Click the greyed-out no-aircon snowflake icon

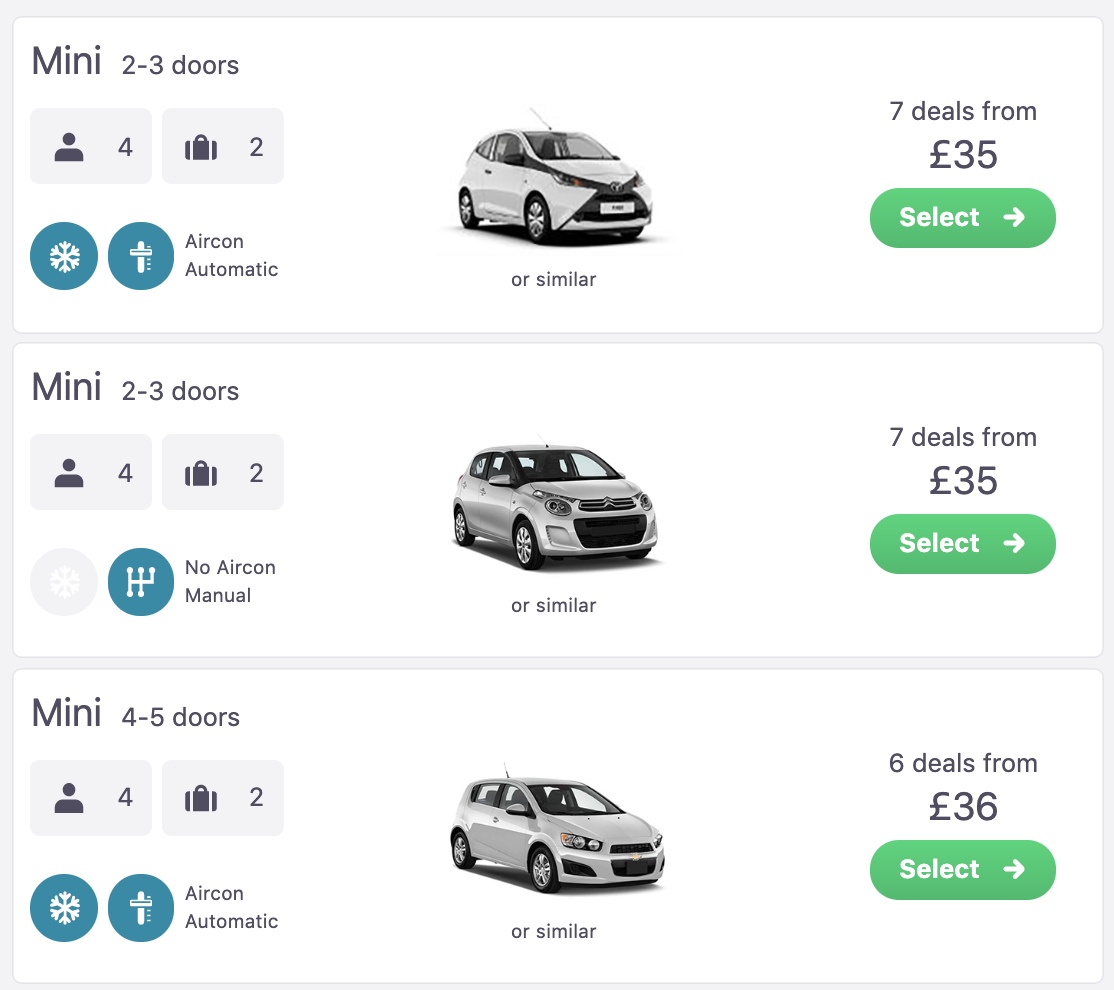[x=64, y=582]
